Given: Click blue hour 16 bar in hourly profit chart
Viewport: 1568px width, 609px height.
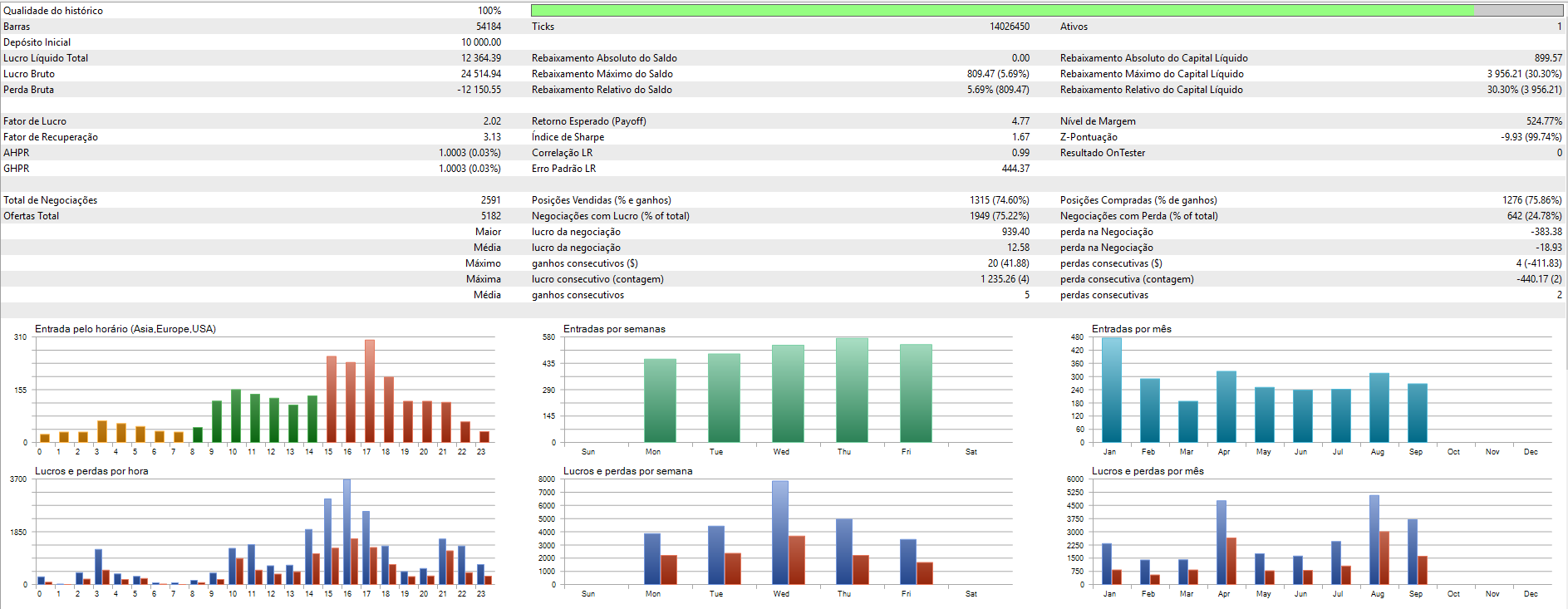Looking at the screenshot, I should pyautogui.click(x=347, y=532).
